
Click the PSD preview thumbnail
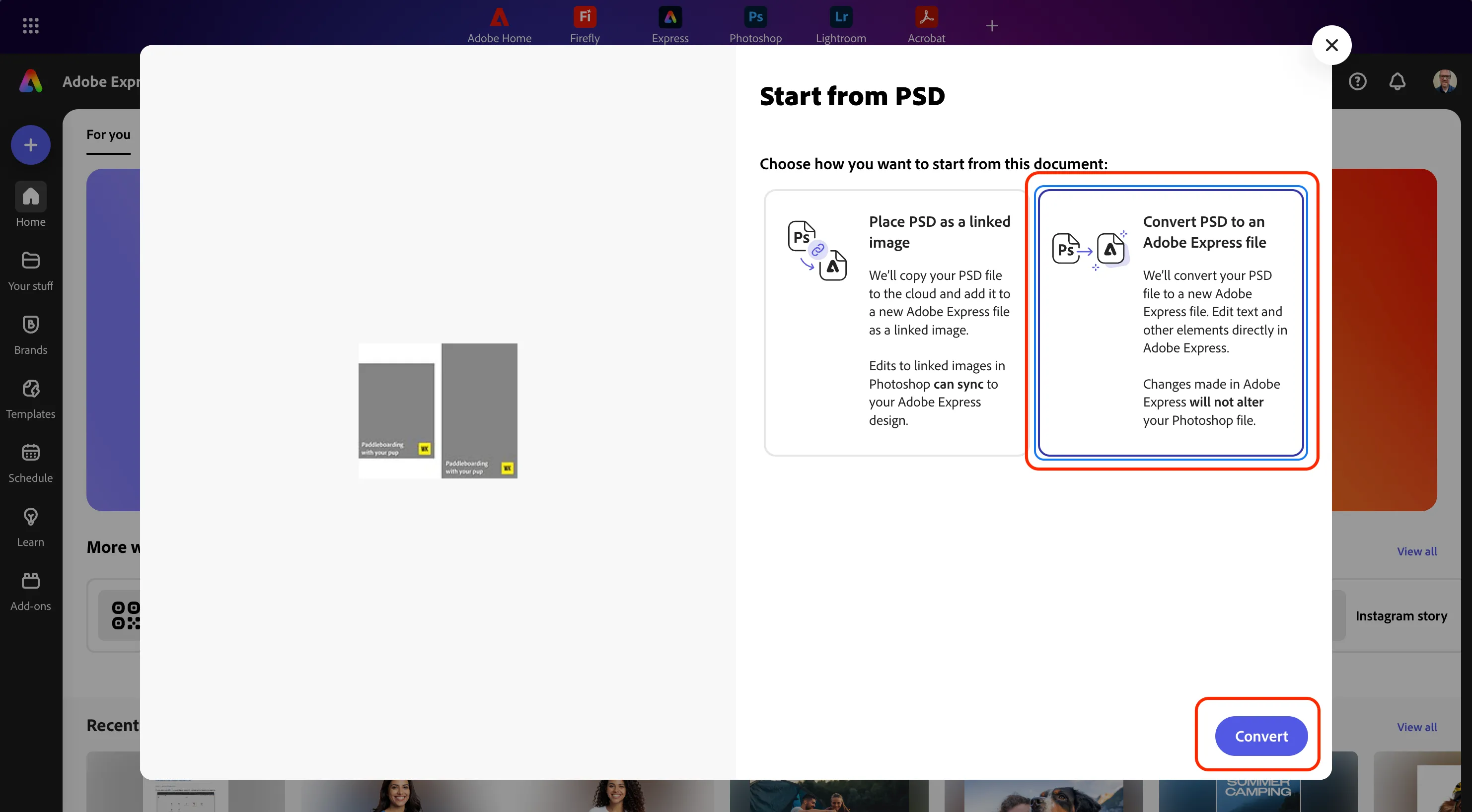[x=438, y=410]
